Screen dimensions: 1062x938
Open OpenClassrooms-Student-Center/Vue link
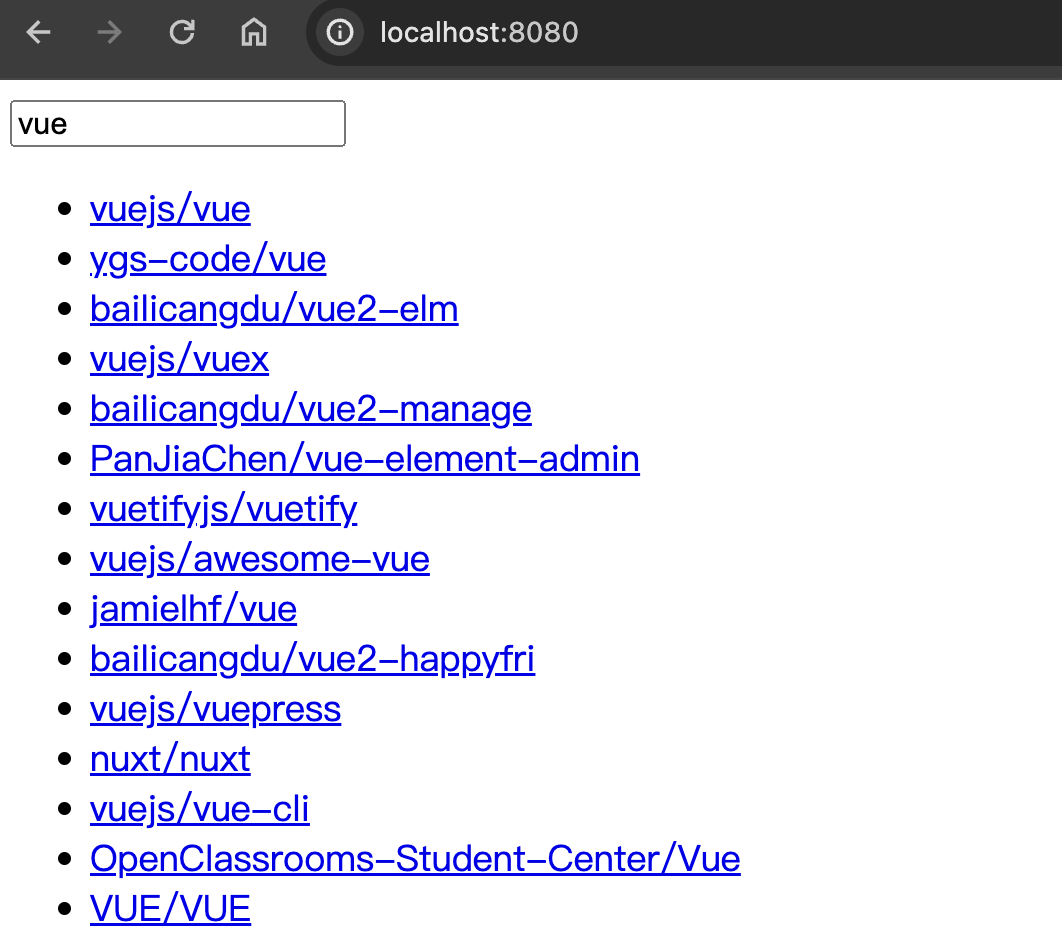tap(415, 858)
